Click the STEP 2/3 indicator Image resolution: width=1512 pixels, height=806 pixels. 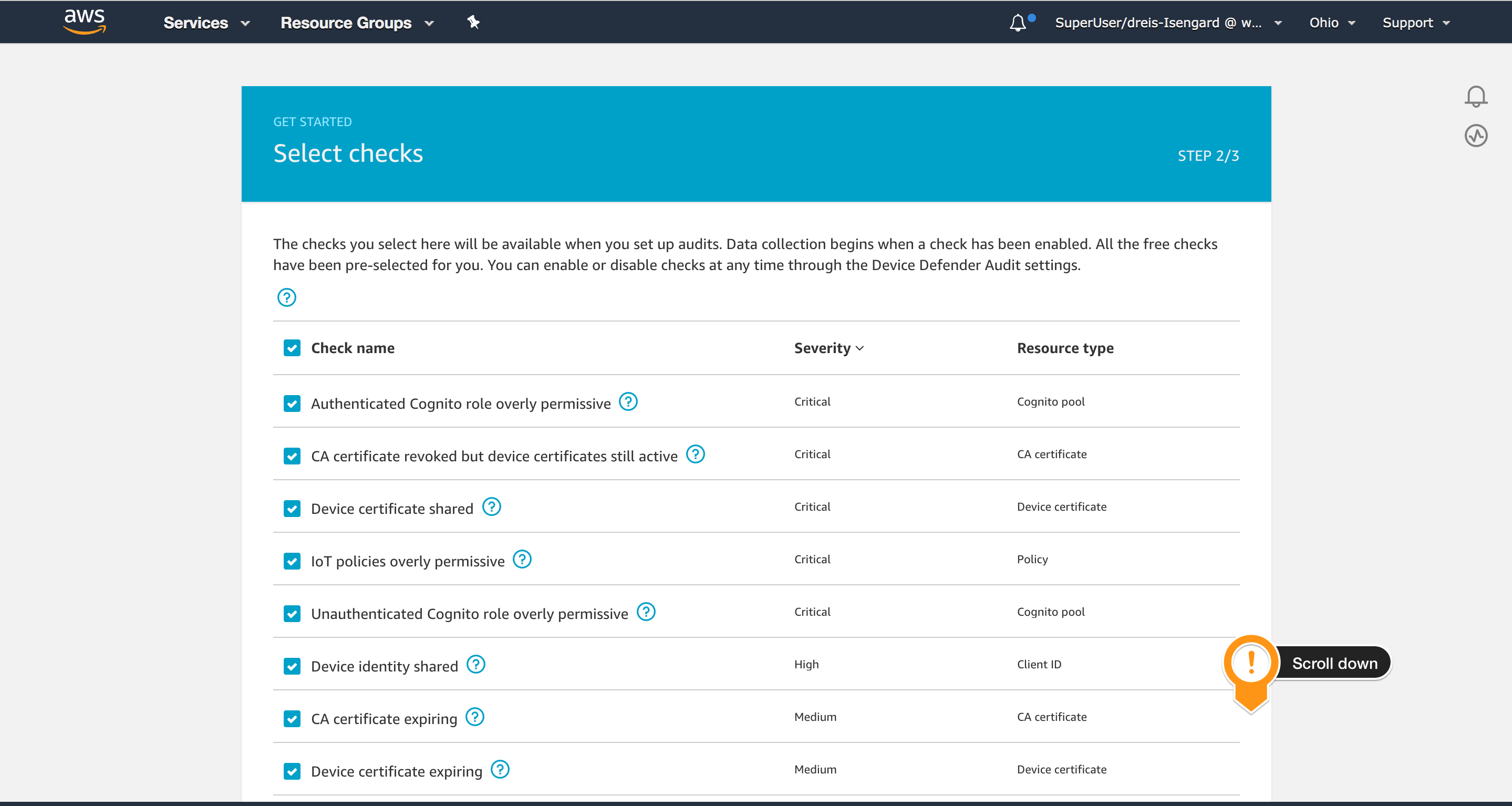click(x=1208, y=156)
